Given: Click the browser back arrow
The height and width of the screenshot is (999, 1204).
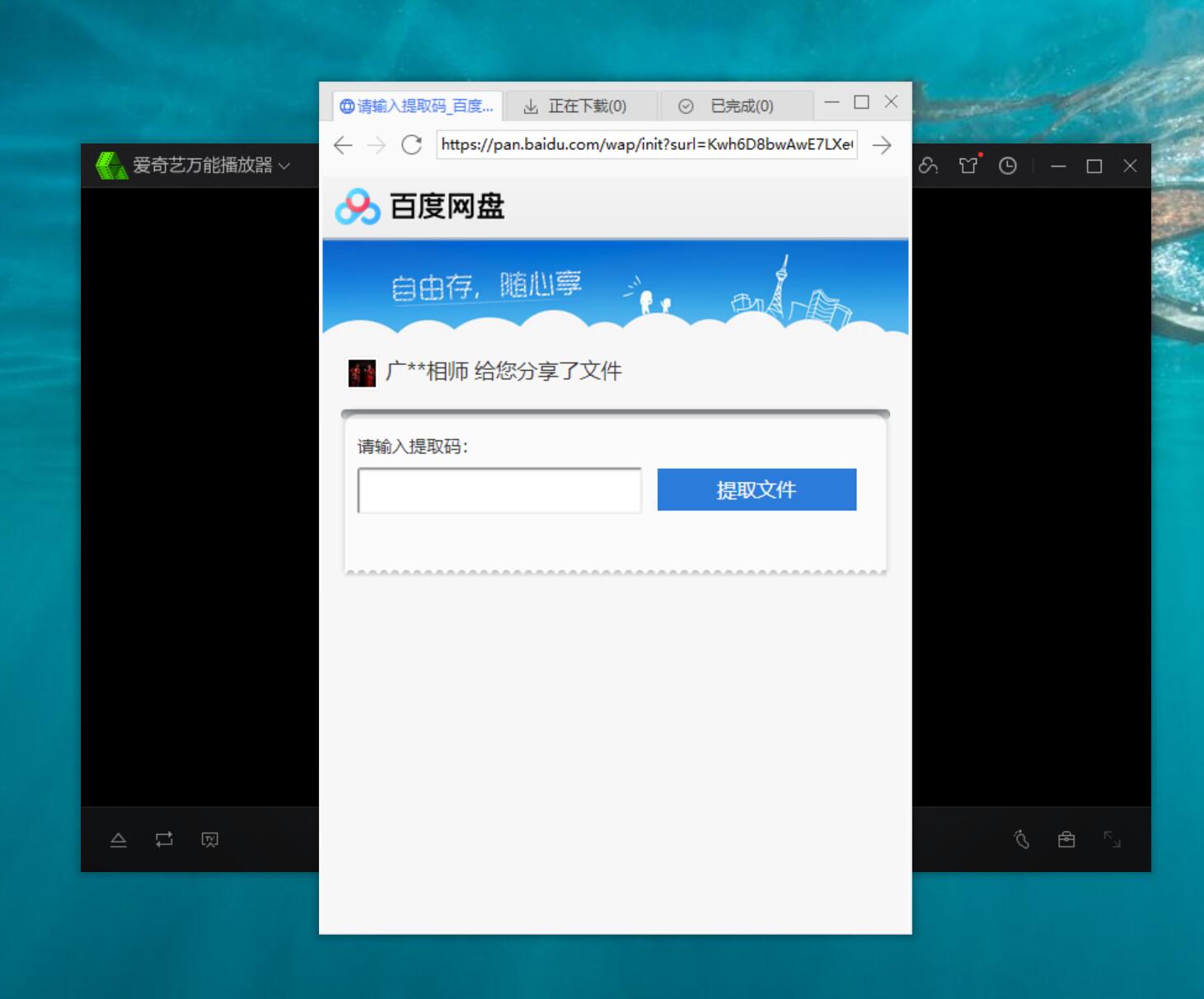Looking at the screenshot, I should pyautogui.click(x=343, y=145).
